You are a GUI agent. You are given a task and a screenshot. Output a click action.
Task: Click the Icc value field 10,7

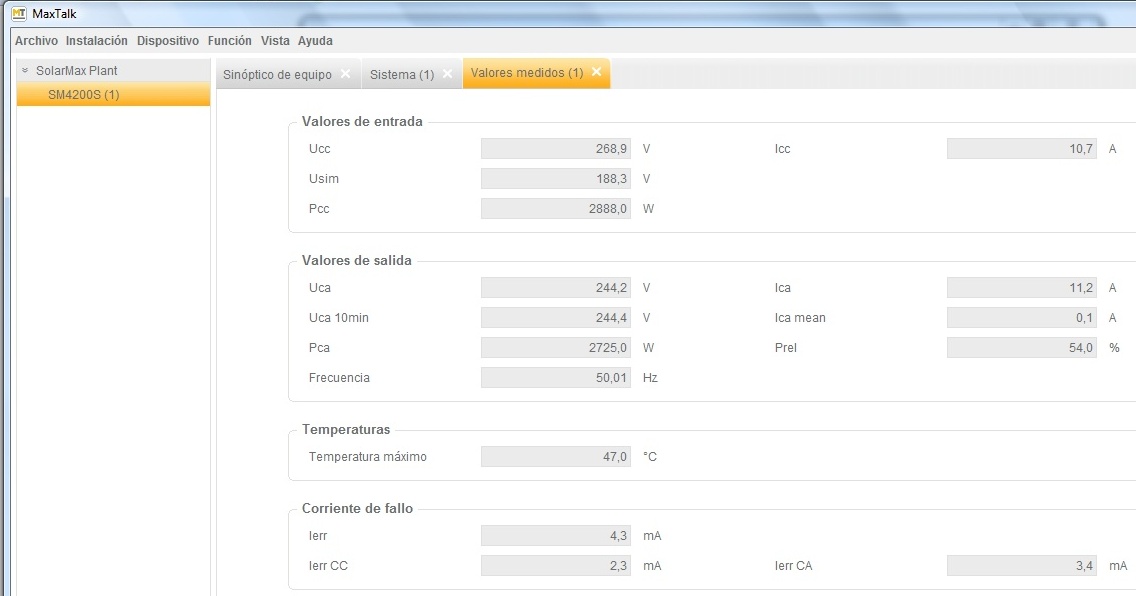coord(1022,148)
